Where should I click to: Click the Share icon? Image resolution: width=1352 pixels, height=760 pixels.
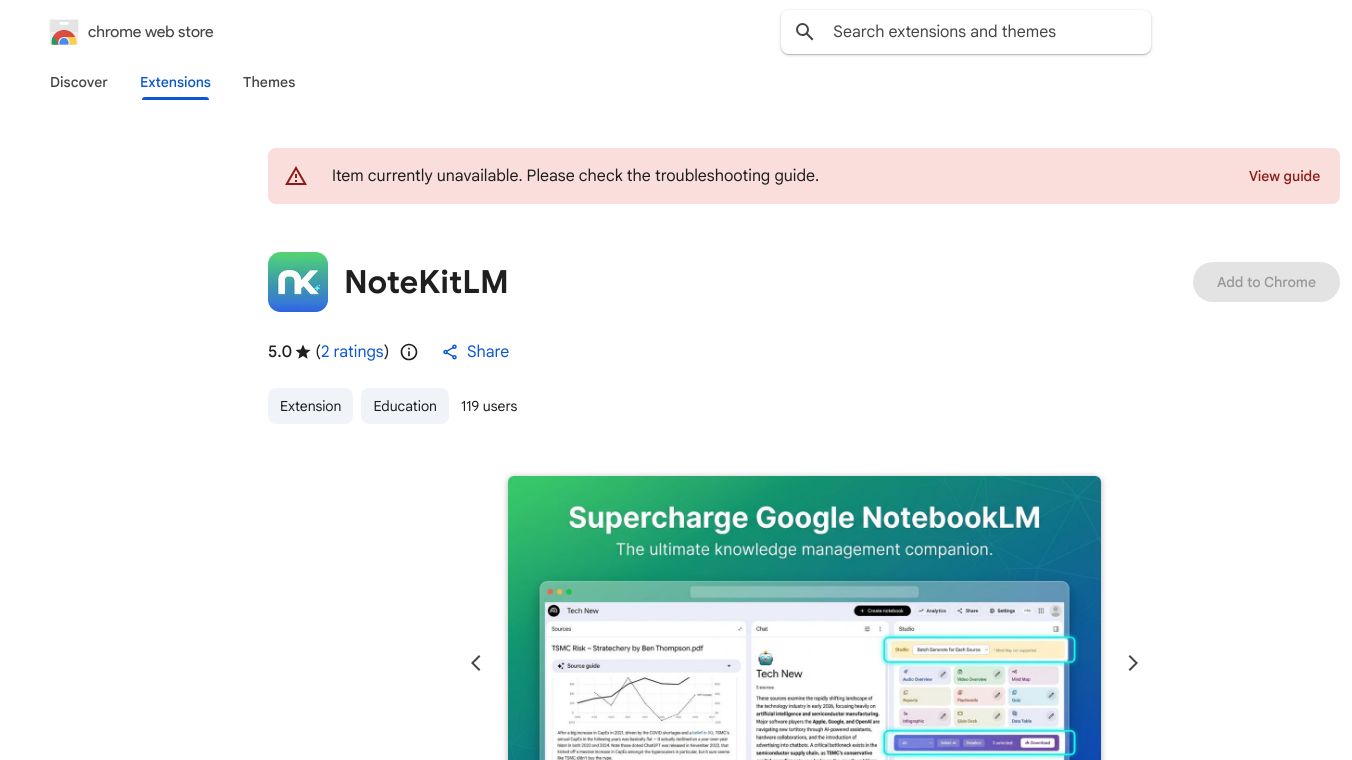point(450,351)
